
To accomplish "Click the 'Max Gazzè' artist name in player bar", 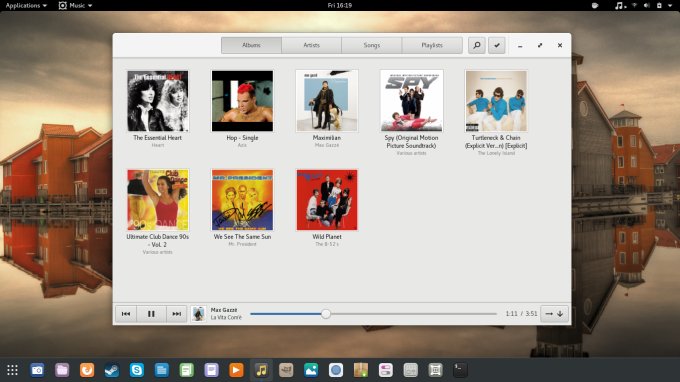I will [x=224, y=310].
